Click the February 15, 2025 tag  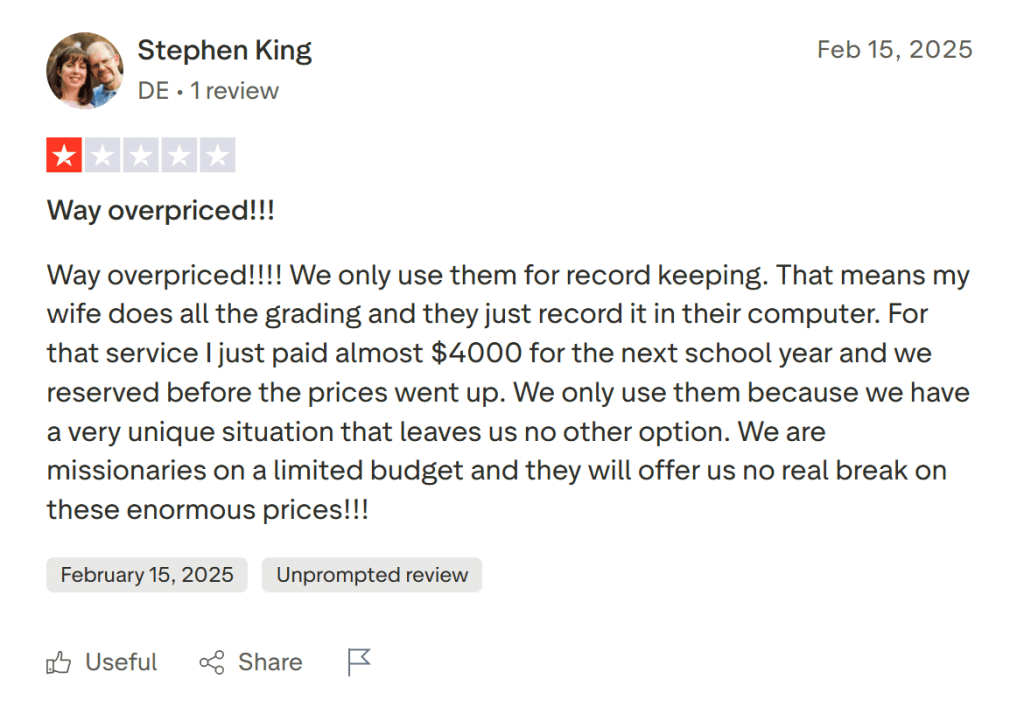tap(147, 575)
